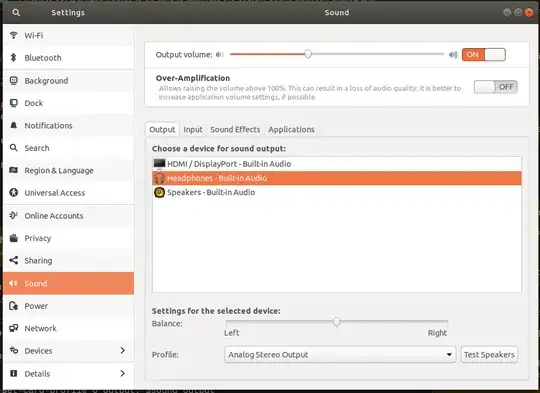Expand the Details submenu chevron
Image resolution: width=540 pixels, height=393 pixels.
pyautogui.click(x=123, y=373)
